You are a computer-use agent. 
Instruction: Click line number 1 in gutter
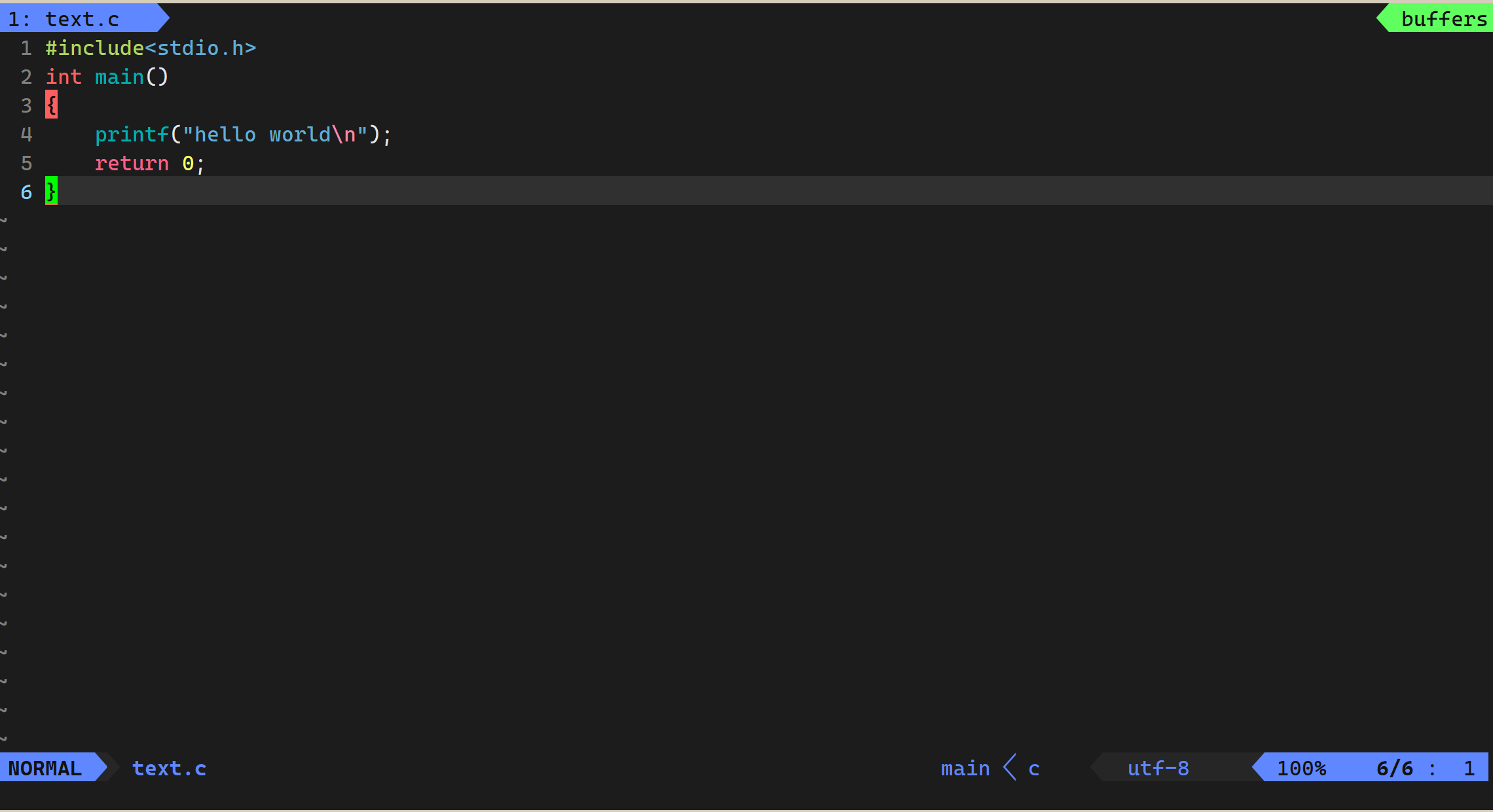tap(26, 48)
